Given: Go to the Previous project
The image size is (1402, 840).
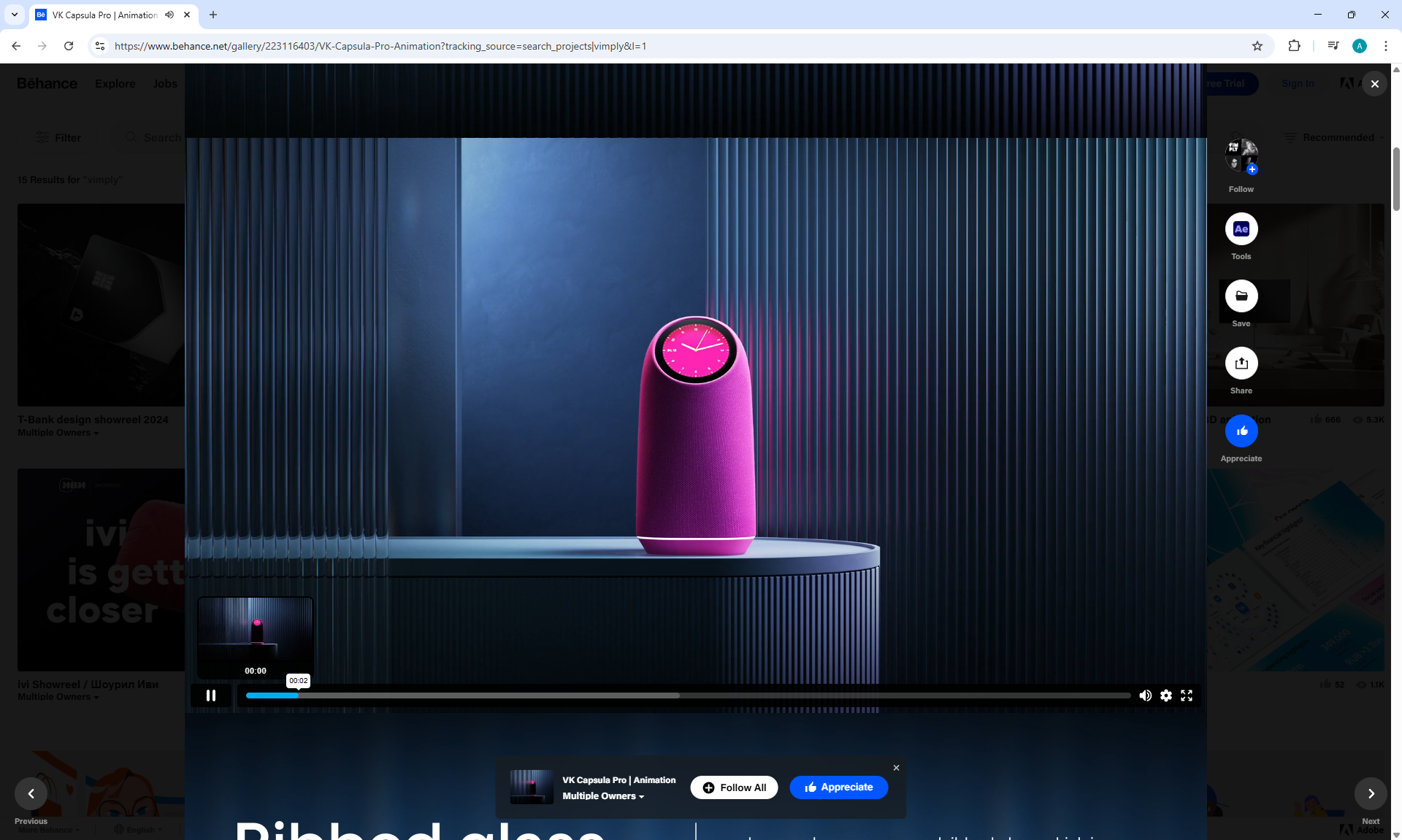Looking at the screenshot, I should coord(31,794).
